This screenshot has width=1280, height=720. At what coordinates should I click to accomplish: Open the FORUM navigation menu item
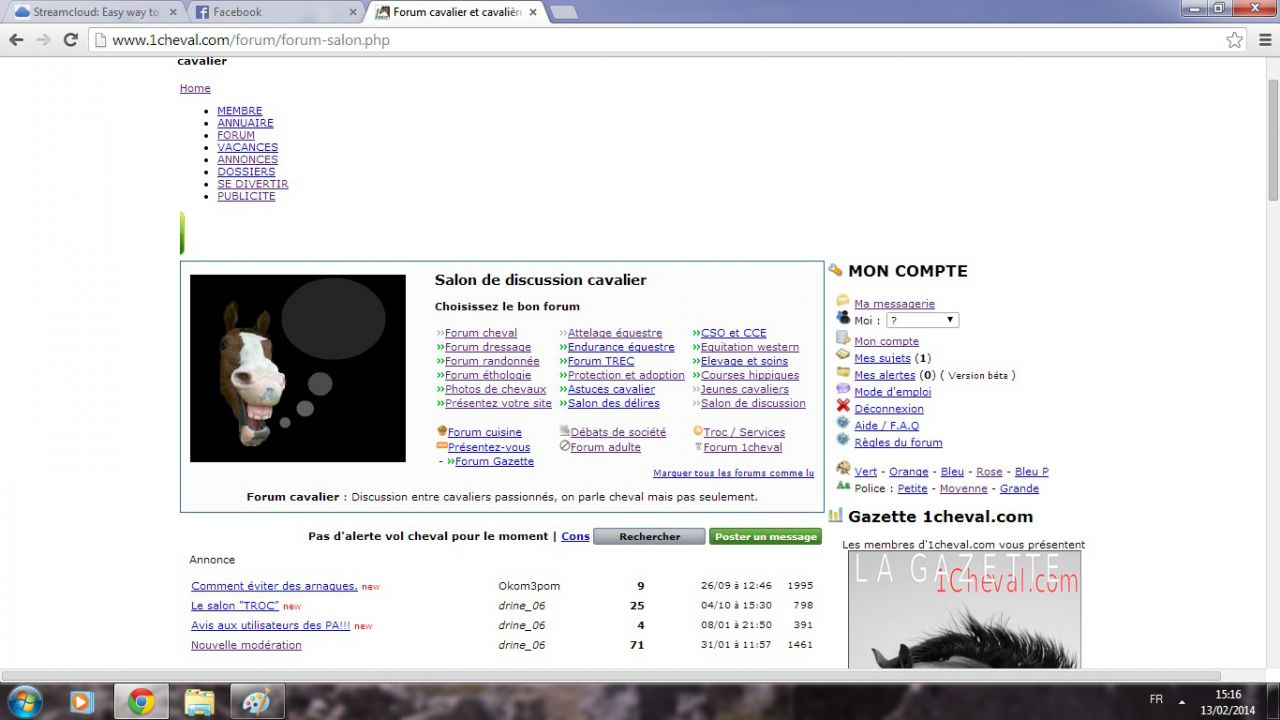[236, 135]
